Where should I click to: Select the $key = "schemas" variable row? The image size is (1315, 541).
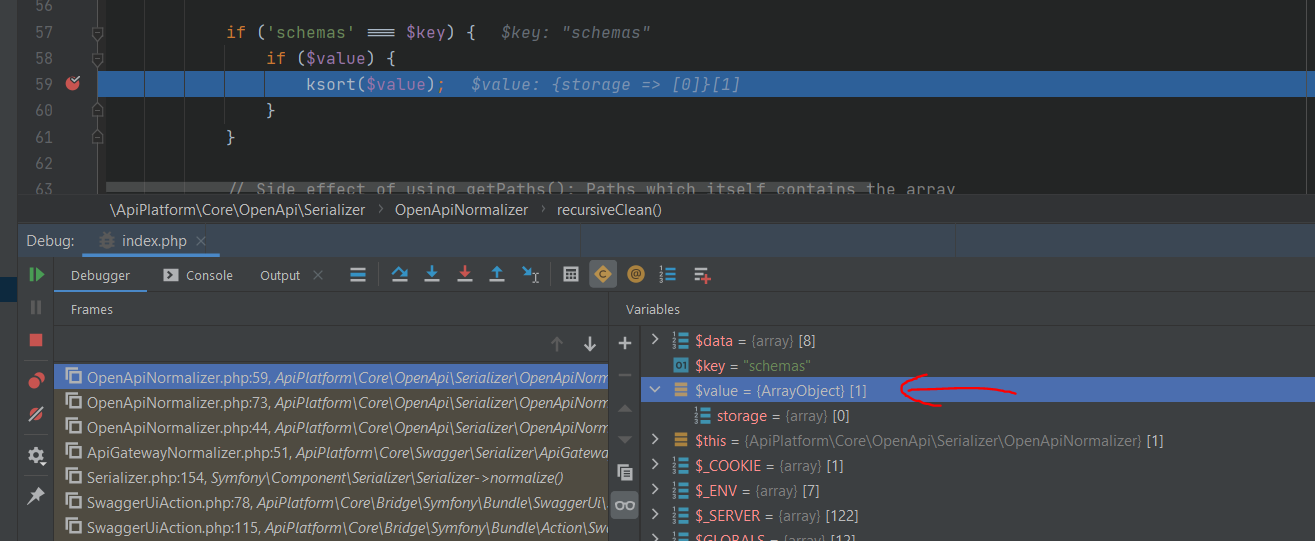click(x=978, y=366)
